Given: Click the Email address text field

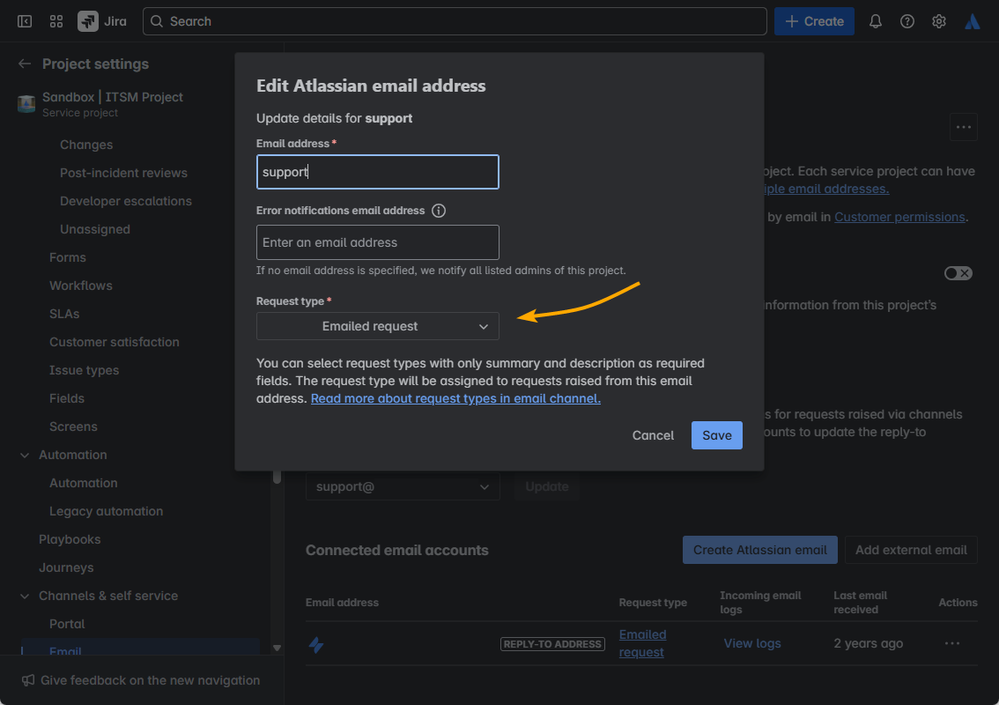Looking at the screenshot, I should pyautogui.click(x=377, y=172).
